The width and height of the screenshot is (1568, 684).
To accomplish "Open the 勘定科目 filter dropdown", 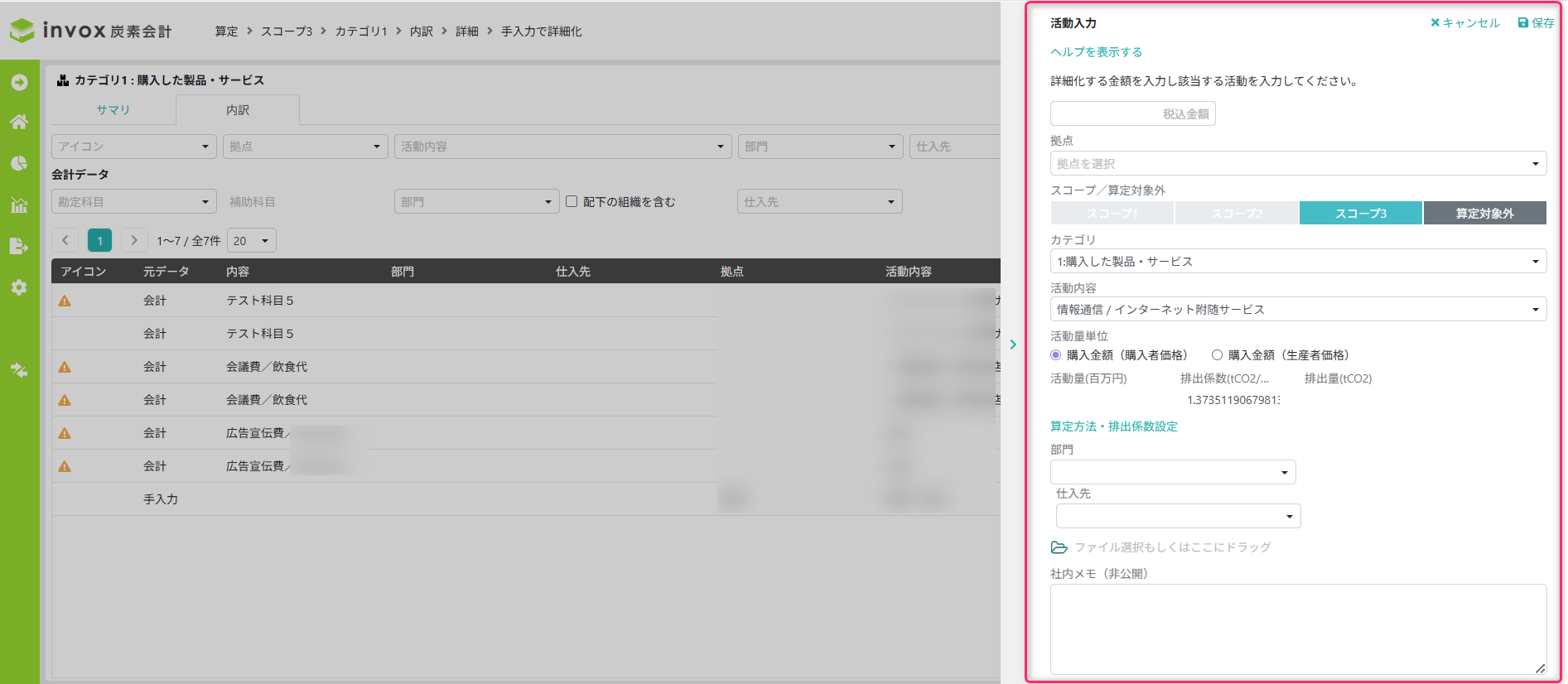I will (133, 202).
